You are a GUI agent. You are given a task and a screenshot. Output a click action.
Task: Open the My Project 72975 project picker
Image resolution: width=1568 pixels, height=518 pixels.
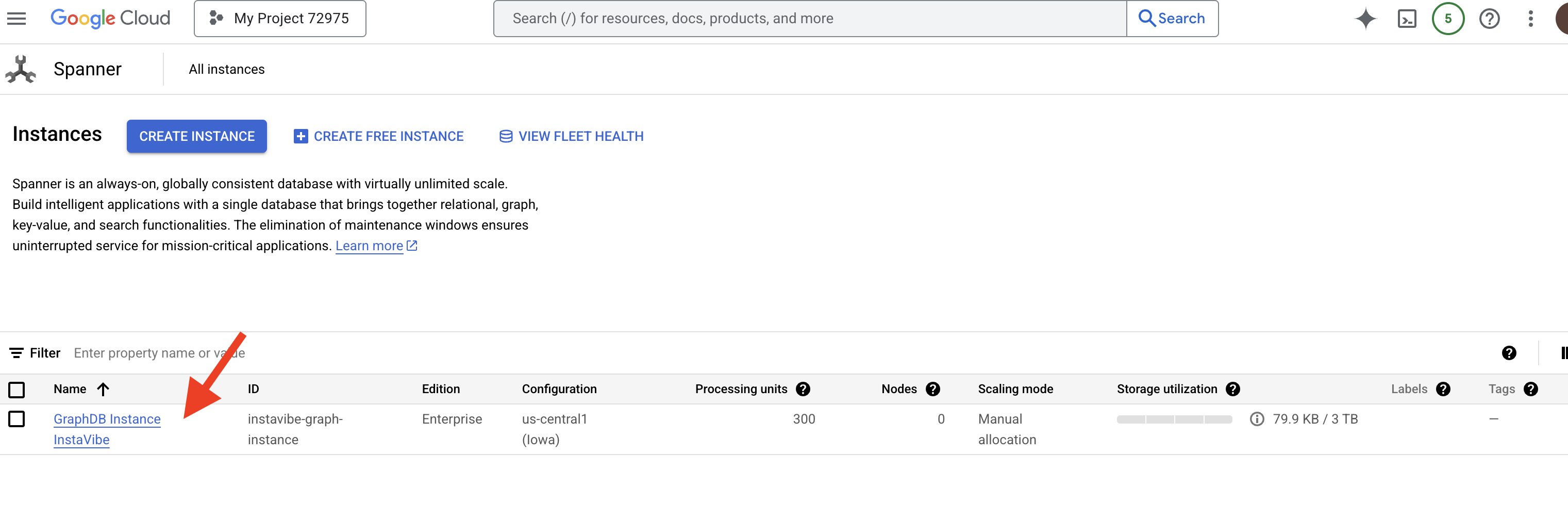click(x=280, y=18)
